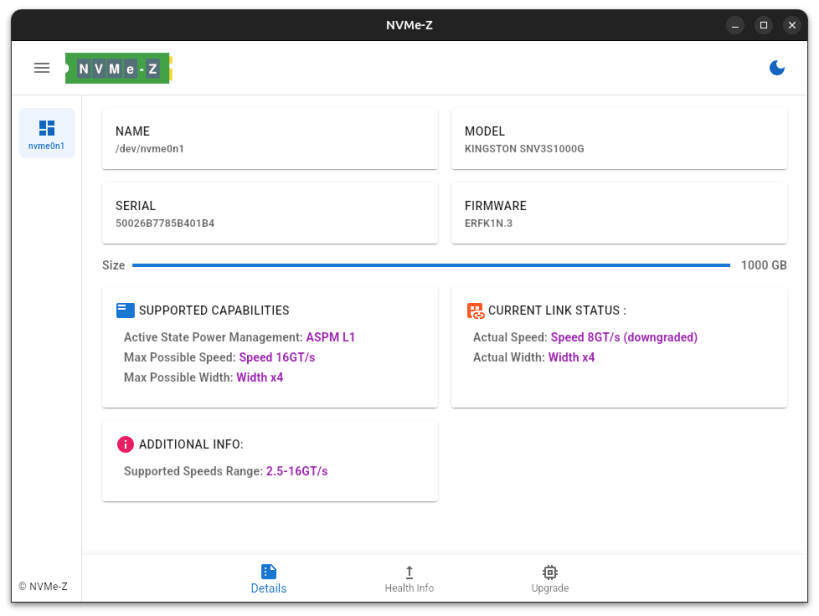Image resolution: width=819 pixels, height=616 pixels.
Task: Select firmware version ERFK1N.3
Action: [488, 224]
